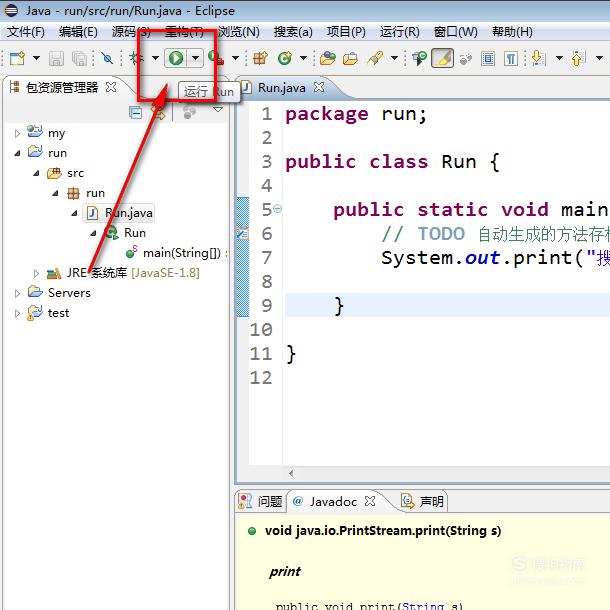This screenshot has width=610, height=610.
Task: Click the editor horizontal scrollbar left arrow
Action: click(291, 473)
